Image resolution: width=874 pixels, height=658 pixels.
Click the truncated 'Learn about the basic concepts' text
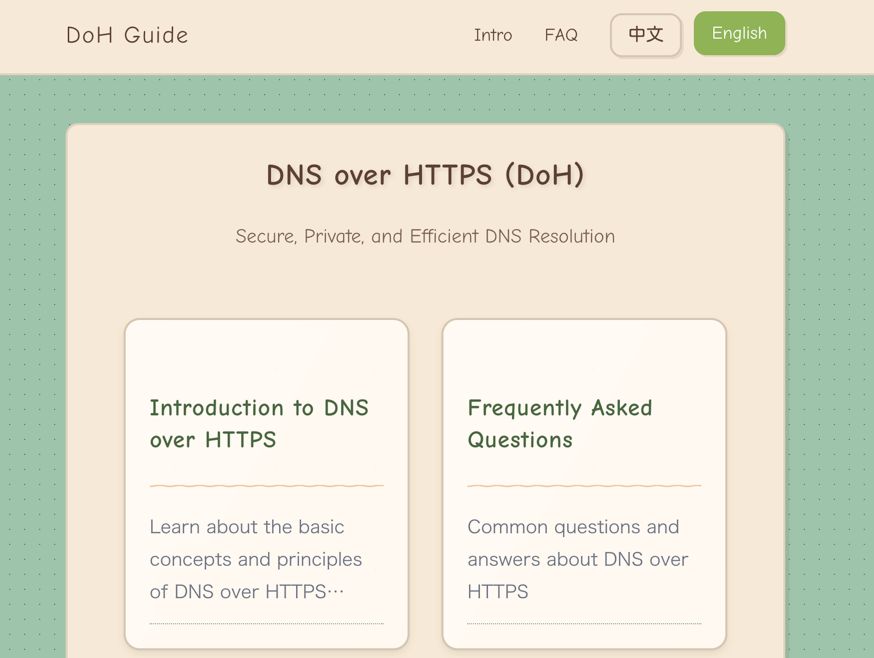pyautogui.click(x=255, y=559)
